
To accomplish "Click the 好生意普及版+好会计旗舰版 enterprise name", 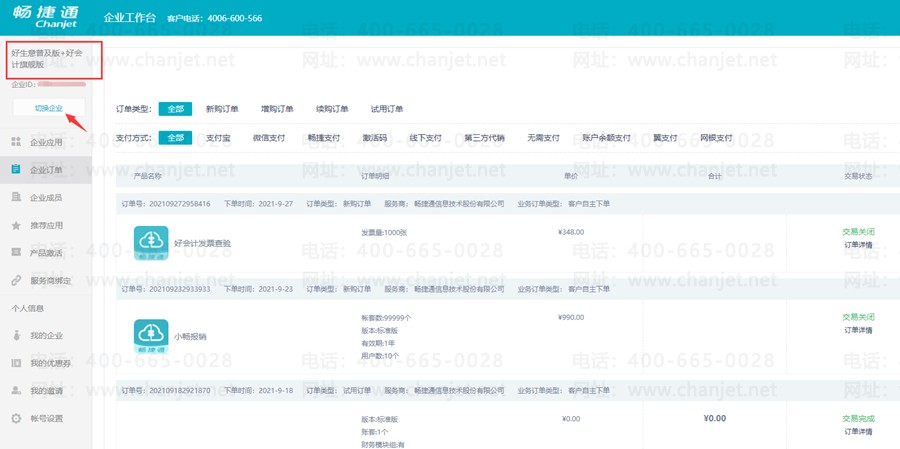I will tap(46, 58).
